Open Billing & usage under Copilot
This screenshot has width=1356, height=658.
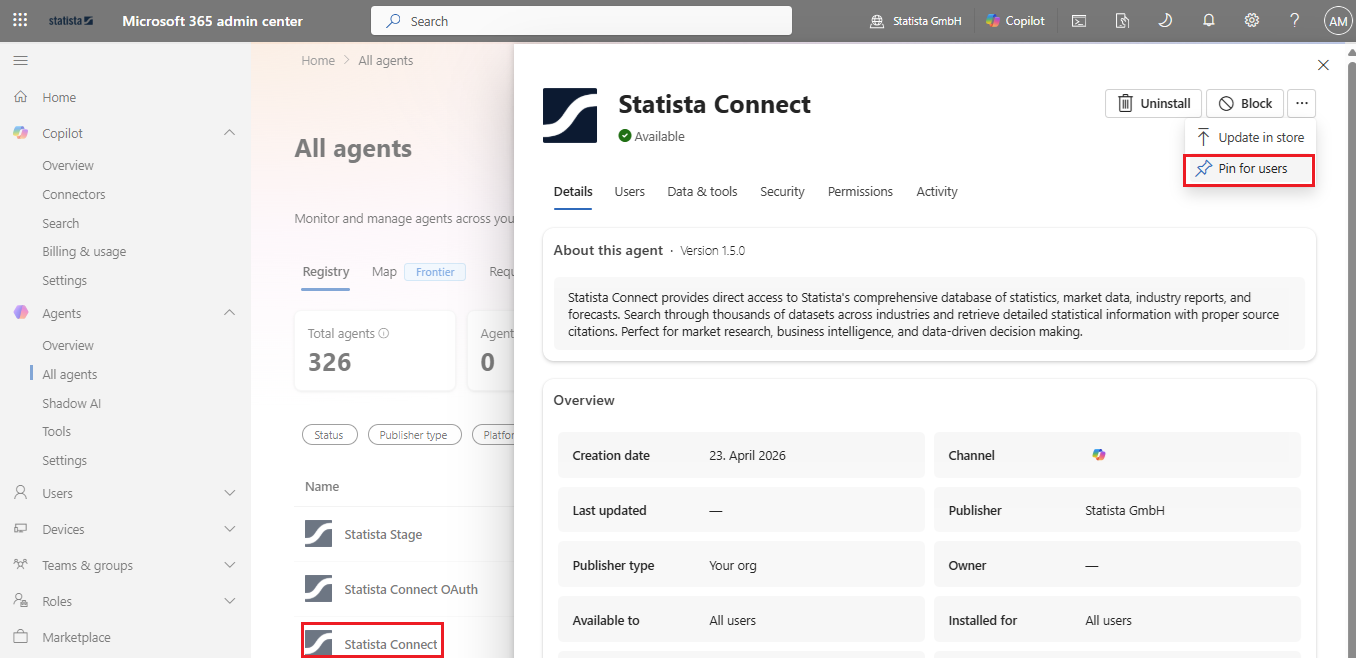tap(84, 251)
